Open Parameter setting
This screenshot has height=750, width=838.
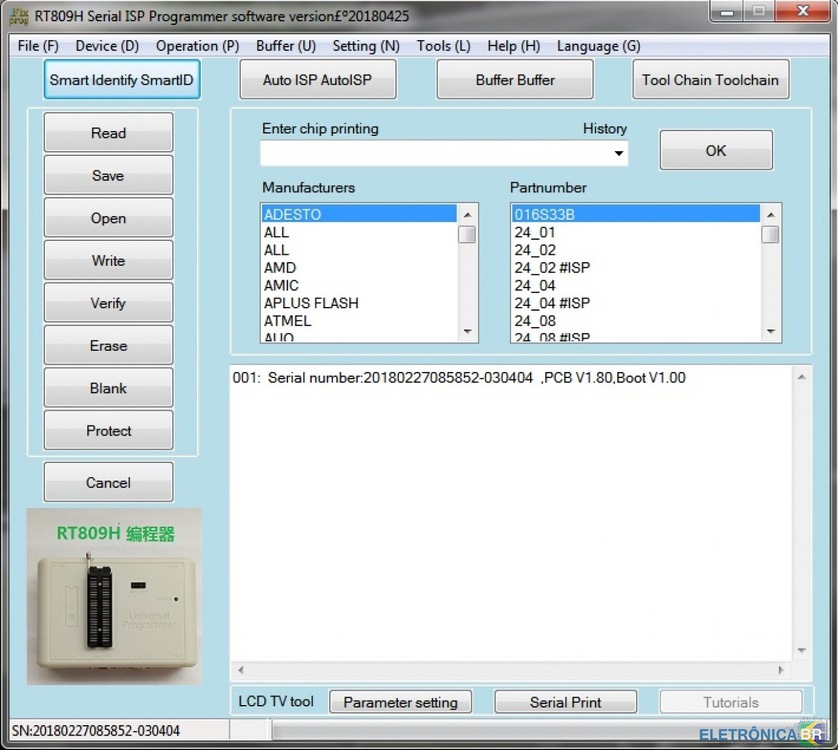click(x=400, y=701)
